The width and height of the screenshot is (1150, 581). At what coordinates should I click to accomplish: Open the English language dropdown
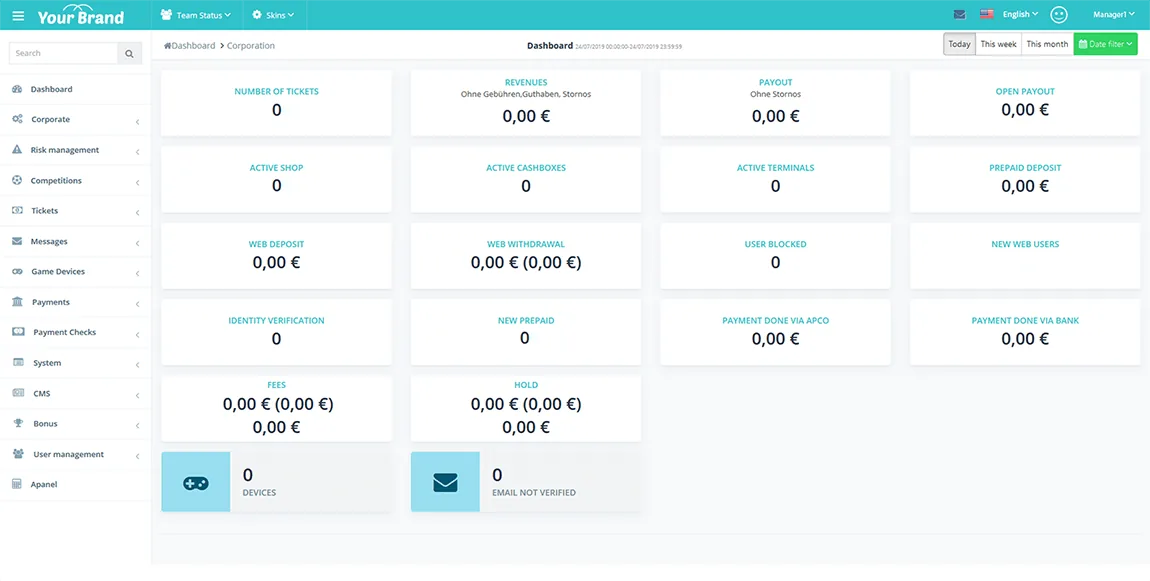pos(1020,14)
